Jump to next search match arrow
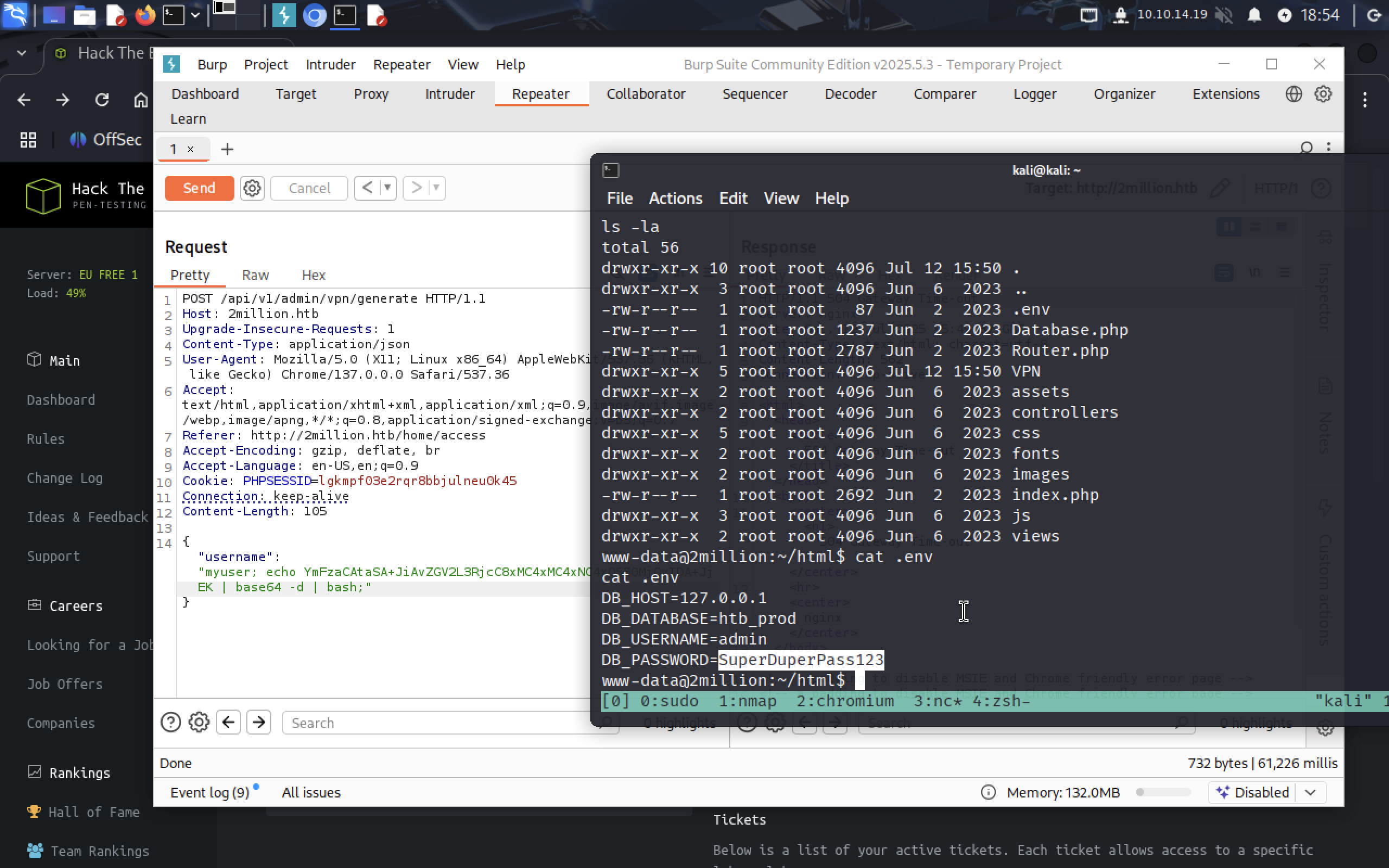The width and height of the screenshot is (1389, 868). [259, 722]
